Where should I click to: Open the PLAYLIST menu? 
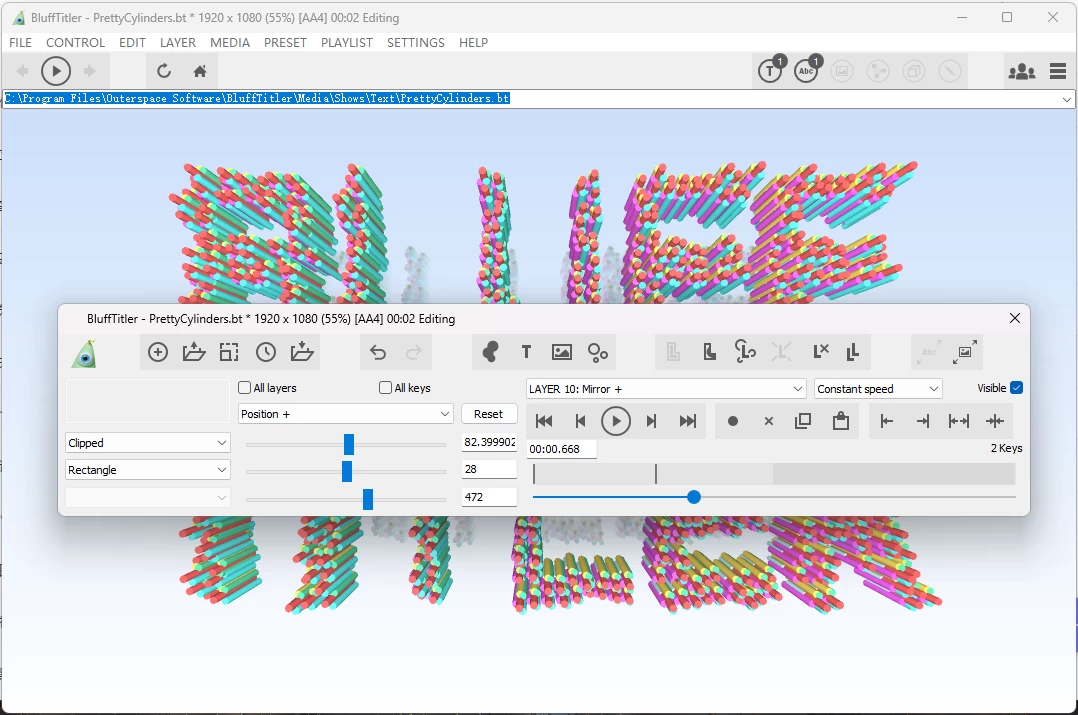[x=346, y=42]
